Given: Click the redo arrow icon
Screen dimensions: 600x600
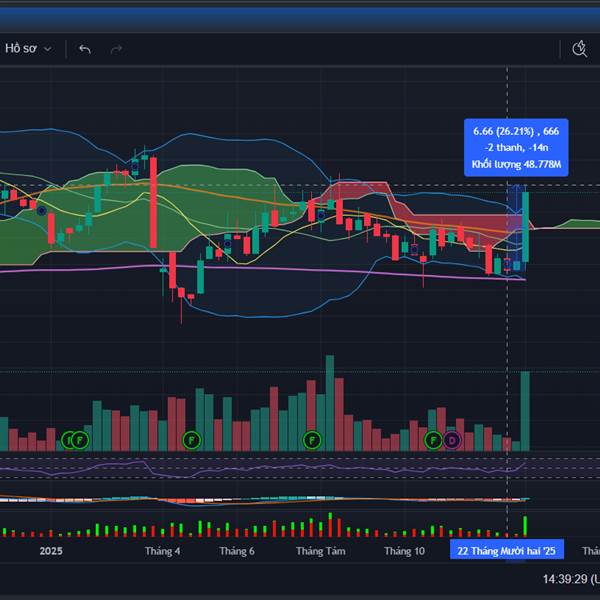Looking at the screenshot, I should (116, 49).
